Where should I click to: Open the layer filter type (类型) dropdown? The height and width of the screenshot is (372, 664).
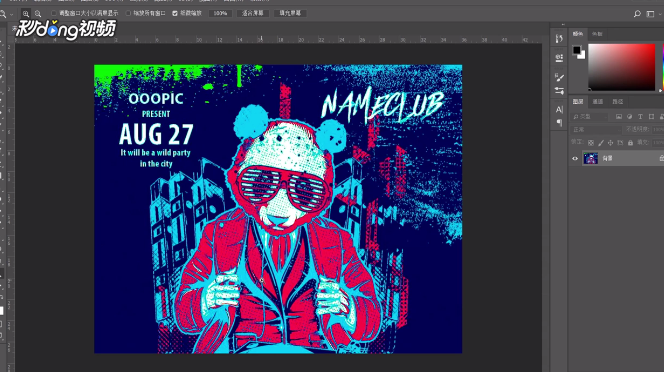point(589,117)
